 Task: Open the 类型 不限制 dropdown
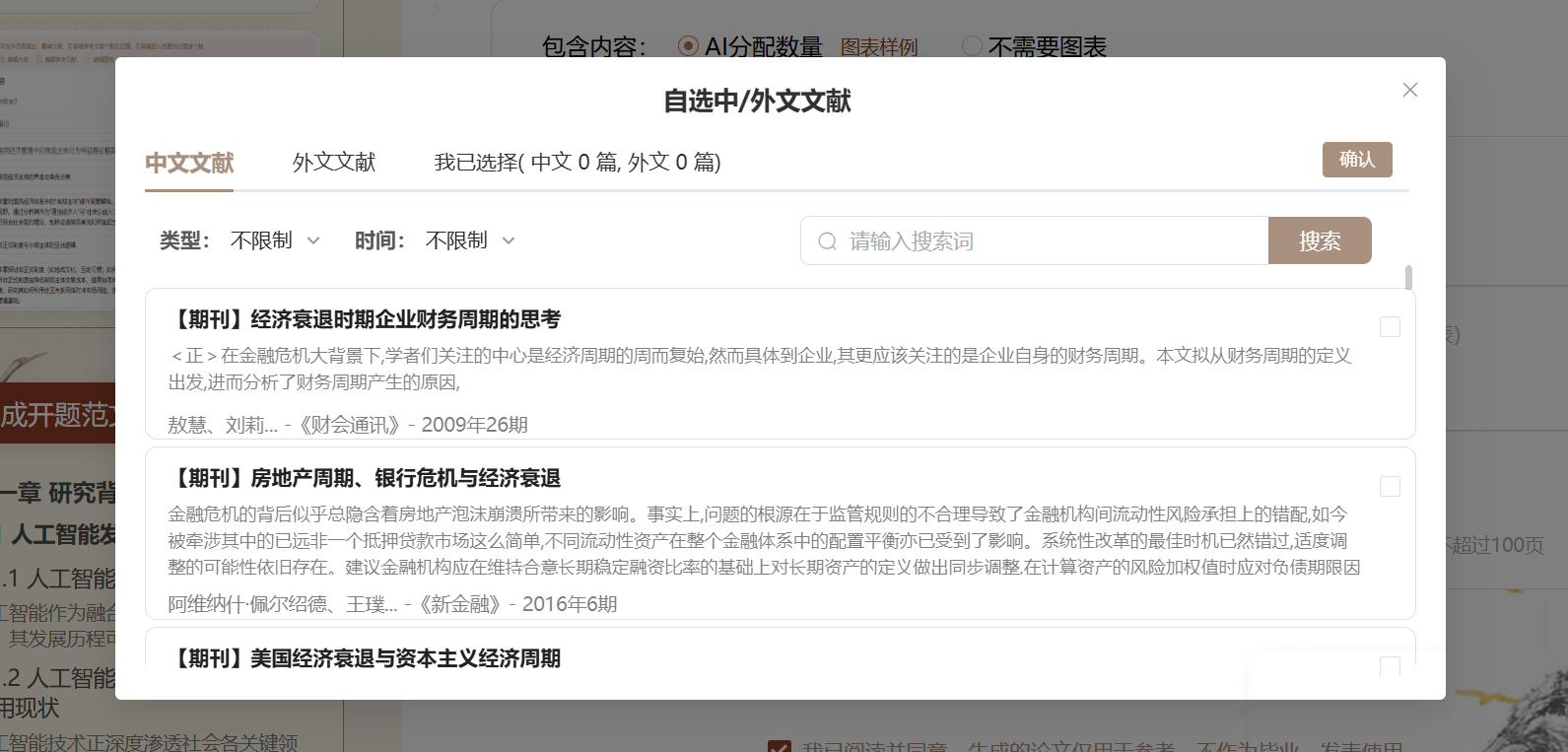click(275, 240)
